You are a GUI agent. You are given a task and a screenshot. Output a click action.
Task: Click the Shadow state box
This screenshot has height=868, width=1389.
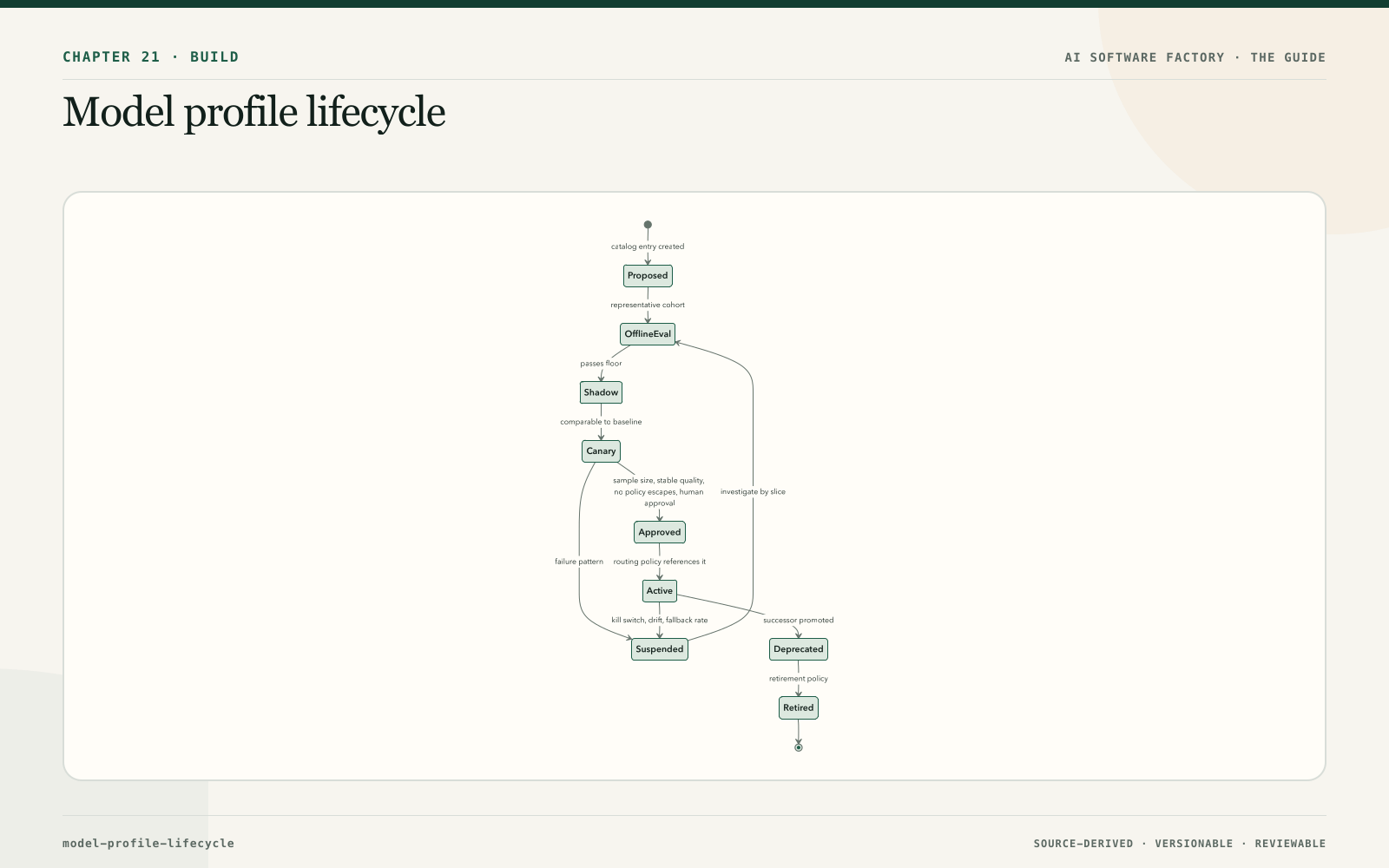point(601,392)
